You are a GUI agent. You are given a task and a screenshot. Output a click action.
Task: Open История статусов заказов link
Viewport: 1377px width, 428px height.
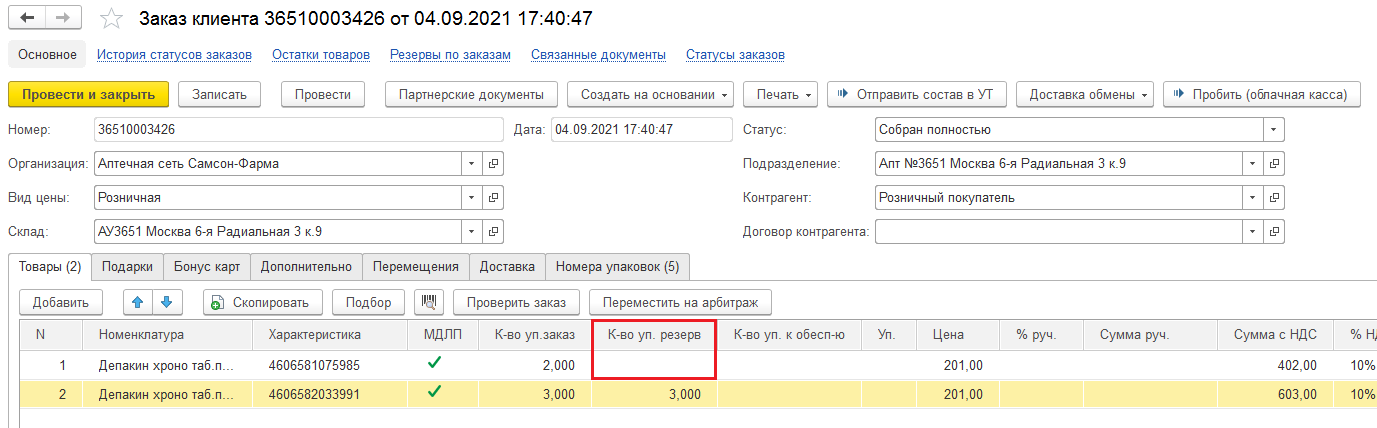[x=174, y=54]
